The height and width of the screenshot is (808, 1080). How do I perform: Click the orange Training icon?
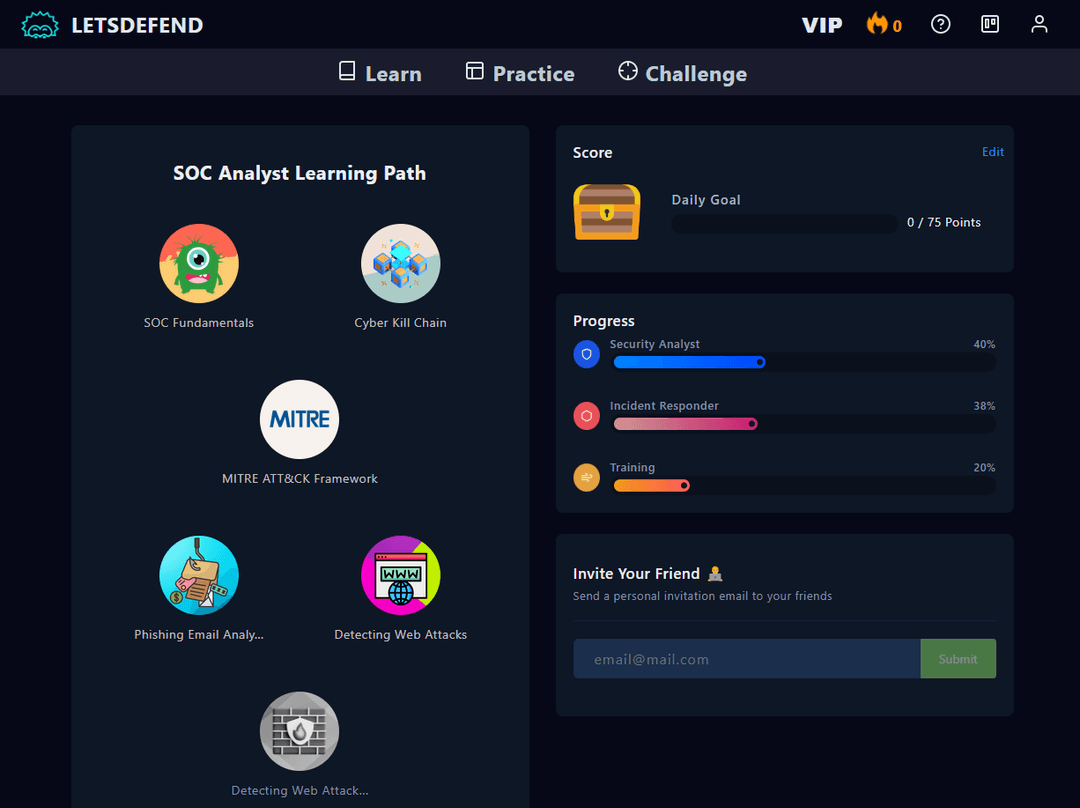[x=586, y=477]
